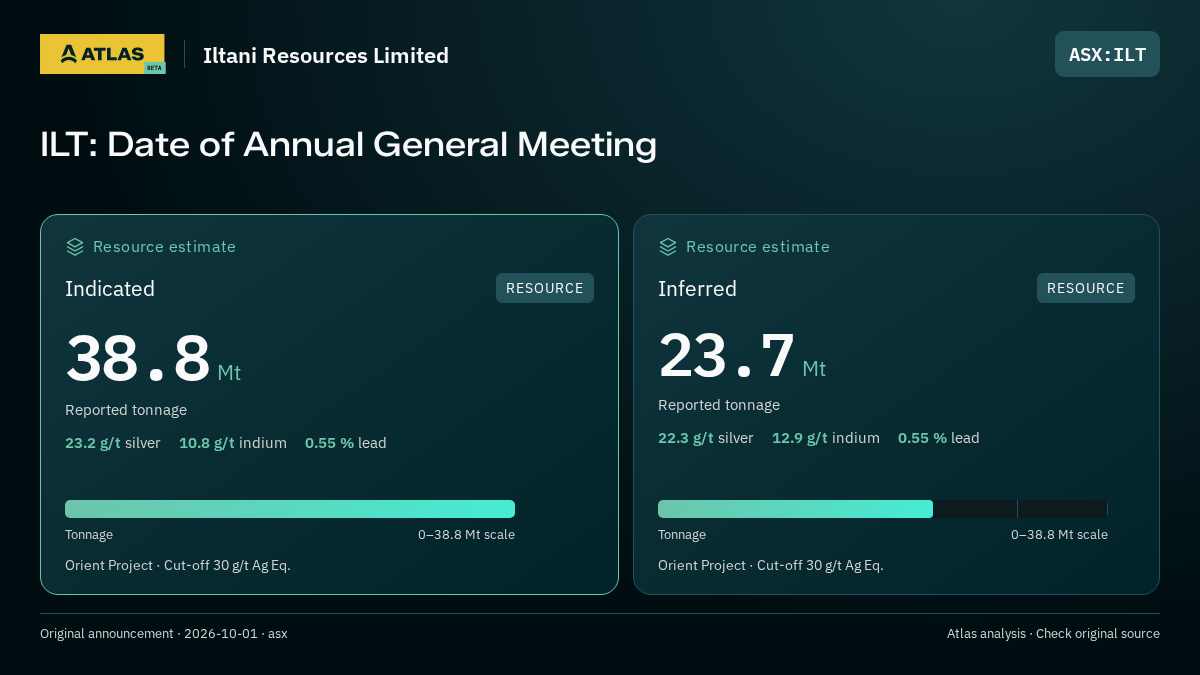The image size is (1200, 675).
Task: Click the Inferred category heading
Action: [x=698, y=289]
